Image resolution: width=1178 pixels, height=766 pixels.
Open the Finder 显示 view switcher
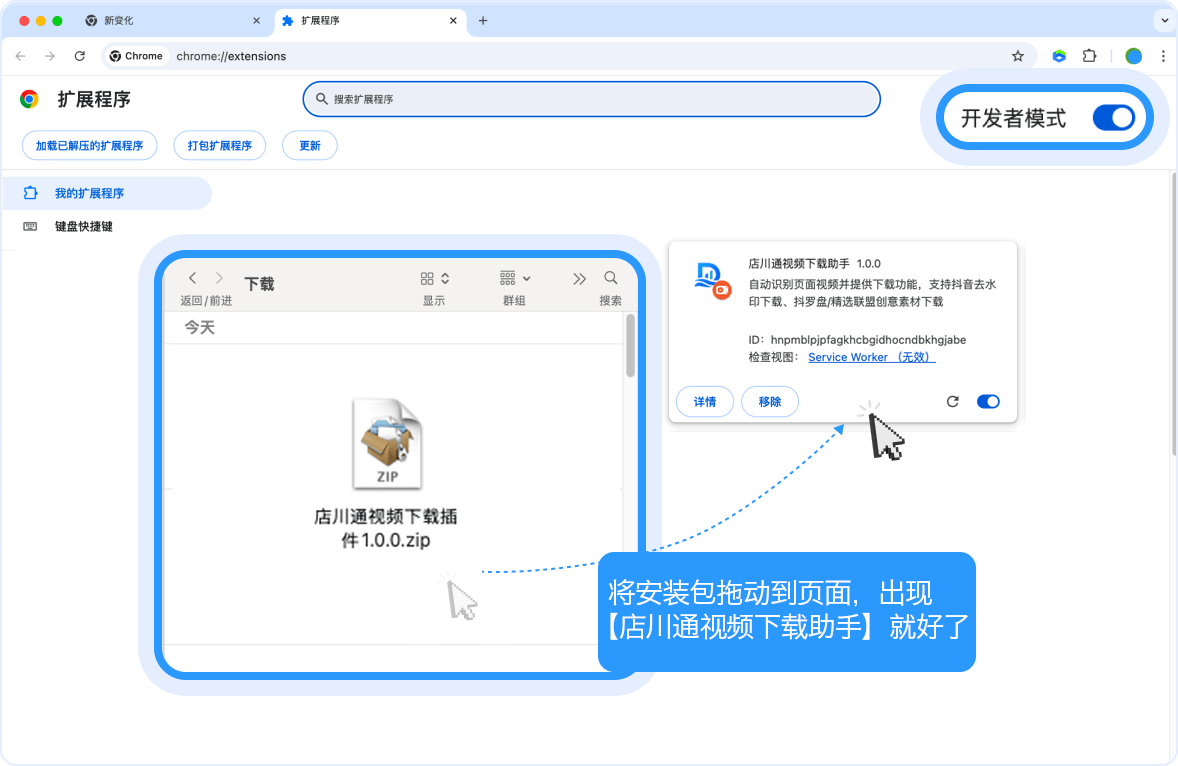434,279
